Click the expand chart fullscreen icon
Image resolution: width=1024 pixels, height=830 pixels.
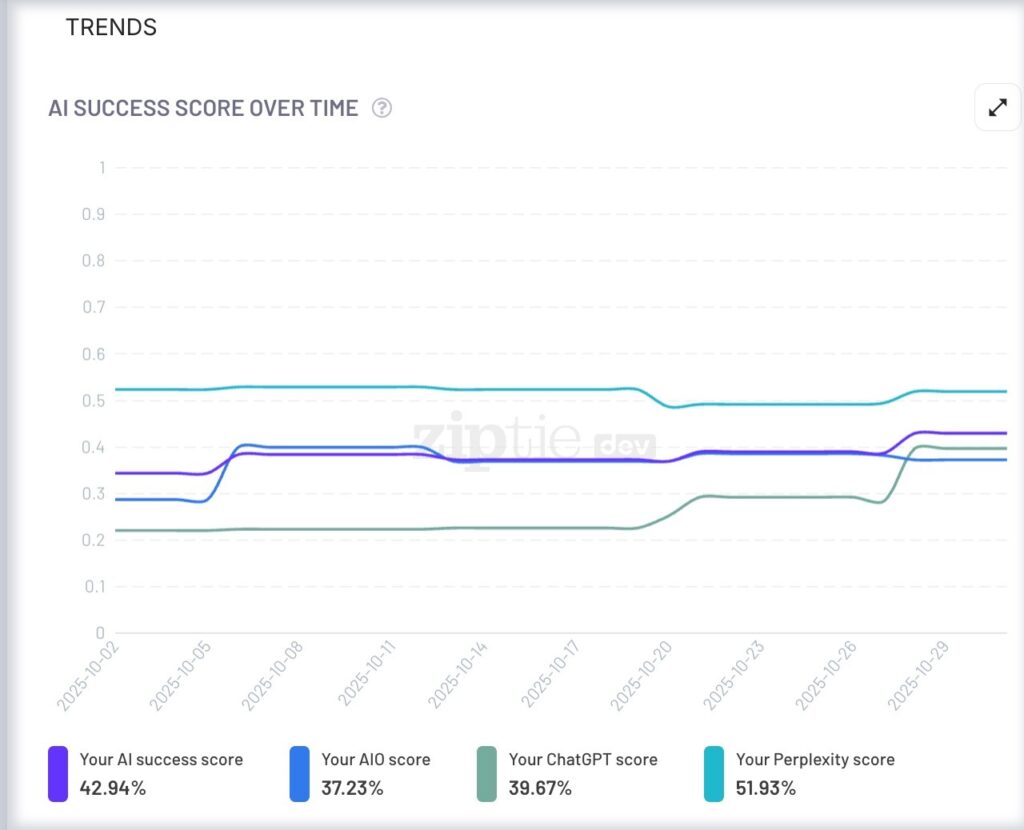pos(997,108)
